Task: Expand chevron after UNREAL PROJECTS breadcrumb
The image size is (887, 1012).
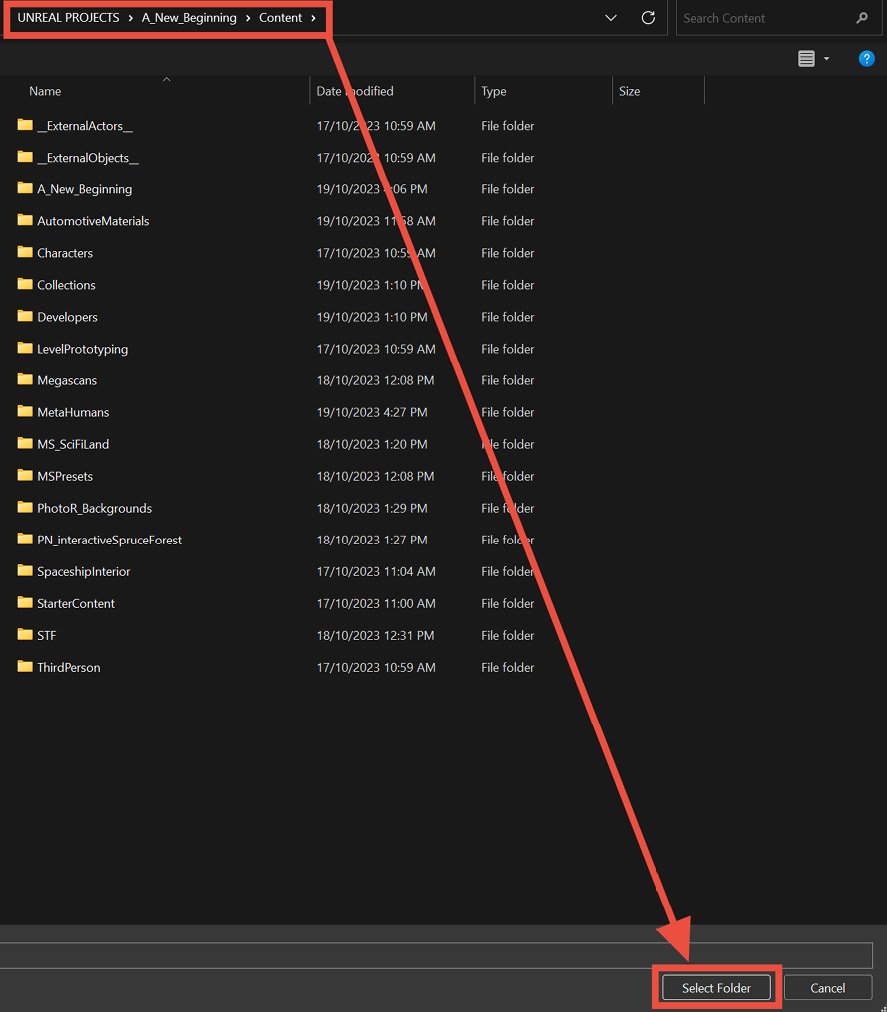Action: tap(130, 18)
